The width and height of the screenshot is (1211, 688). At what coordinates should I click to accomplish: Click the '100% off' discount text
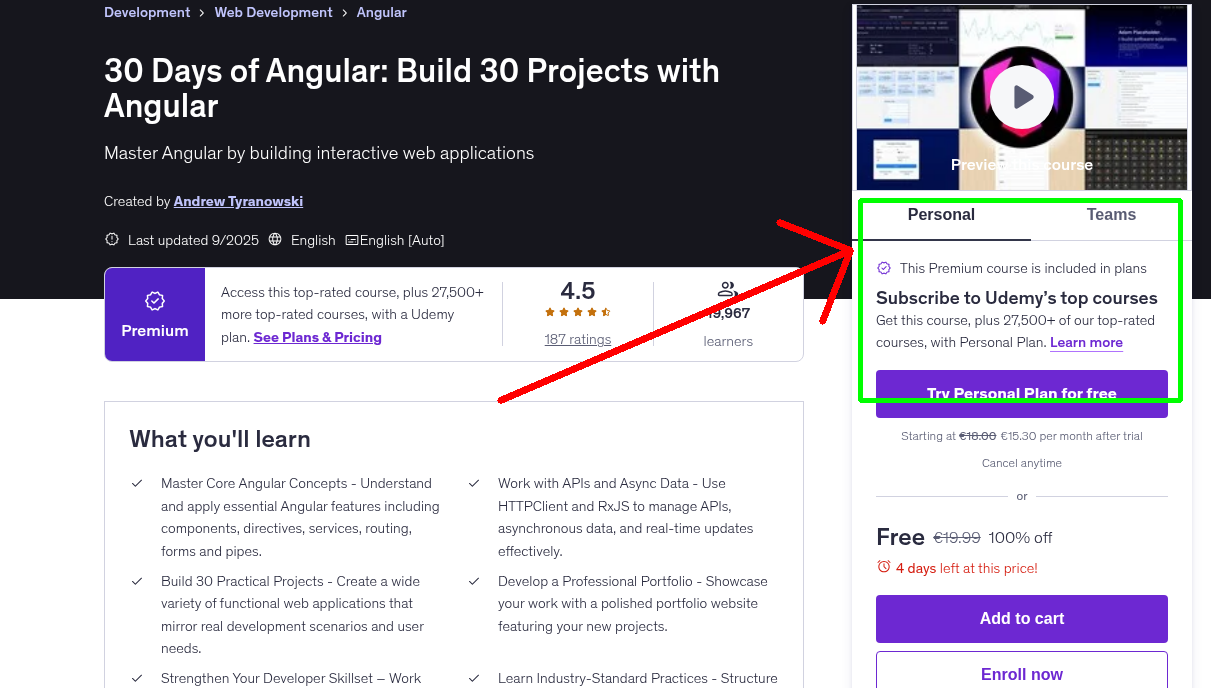point(1021,538)
